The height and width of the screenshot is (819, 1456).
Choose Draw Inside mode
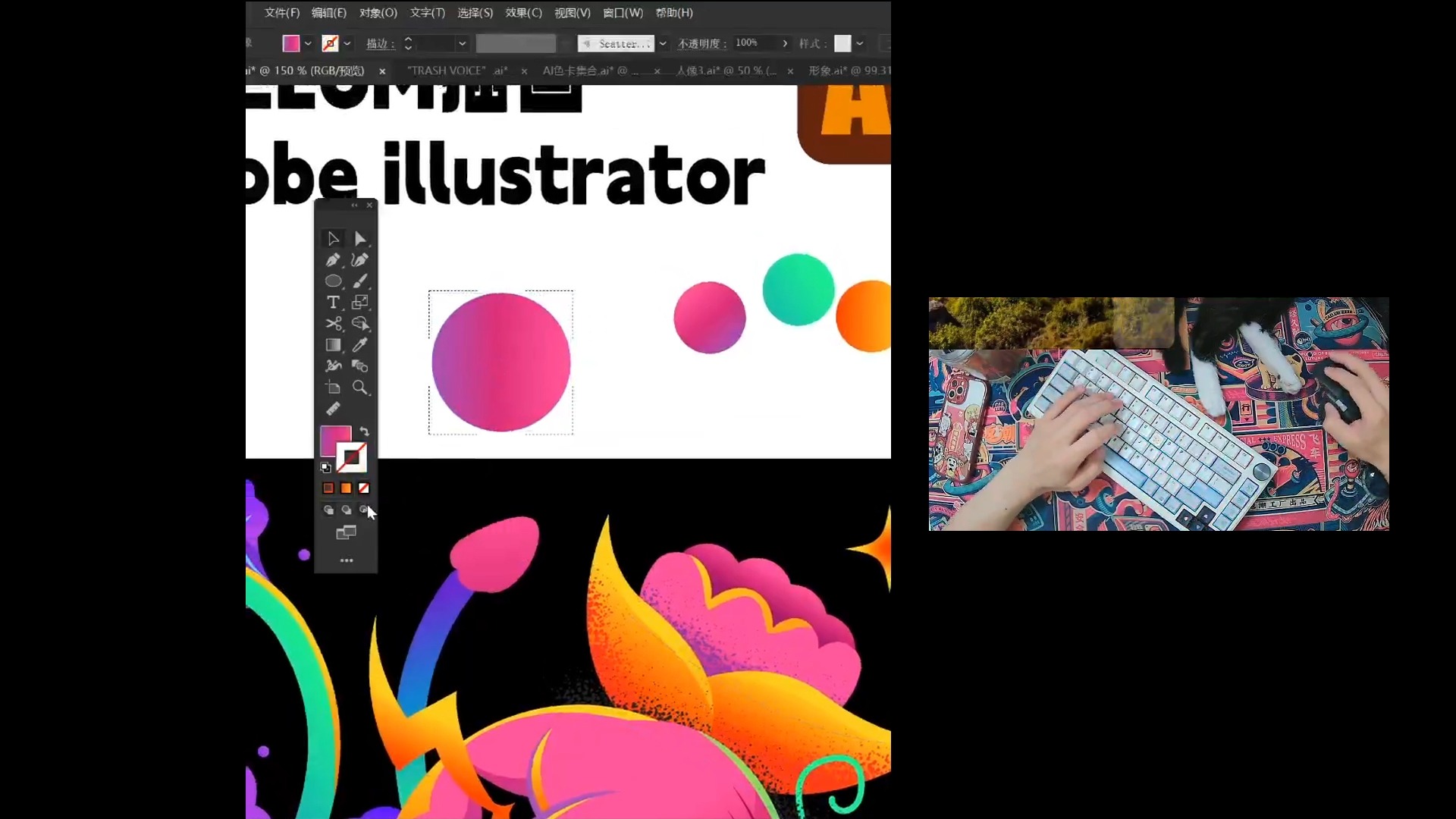[364, 510]
